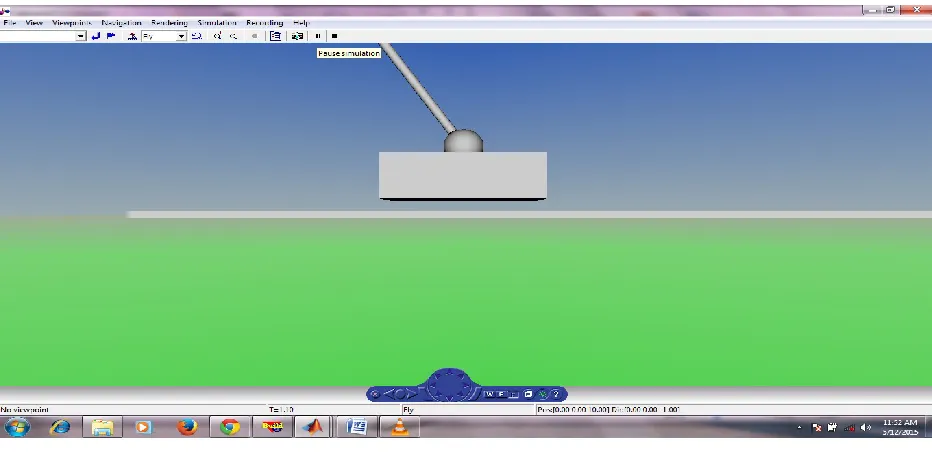Click the left arrow on navigation wheel
The height and width of the screenshot is (452, 932).
pyautogui.click(x=432, y=385)
